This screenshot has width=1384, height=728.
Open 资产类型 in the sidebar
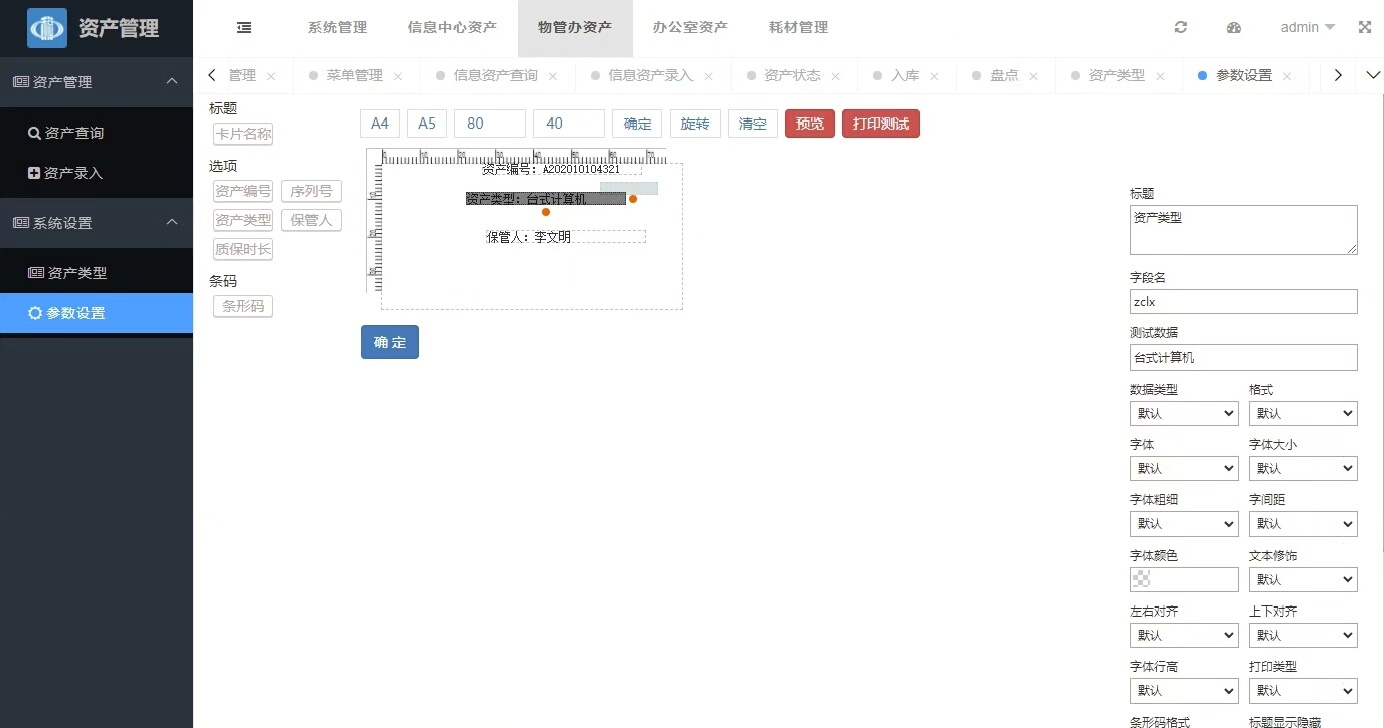(96, 273)
